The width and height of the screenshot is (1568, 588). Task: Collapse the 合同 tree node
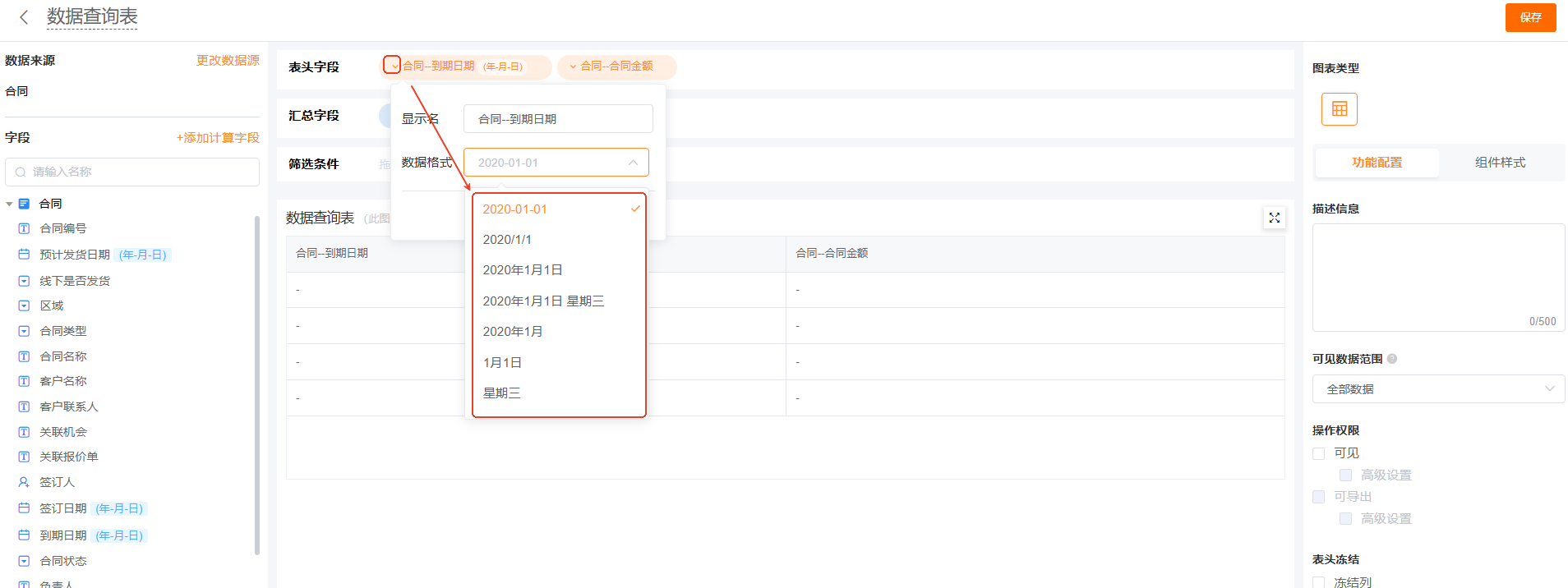click(x=9, y=204)
